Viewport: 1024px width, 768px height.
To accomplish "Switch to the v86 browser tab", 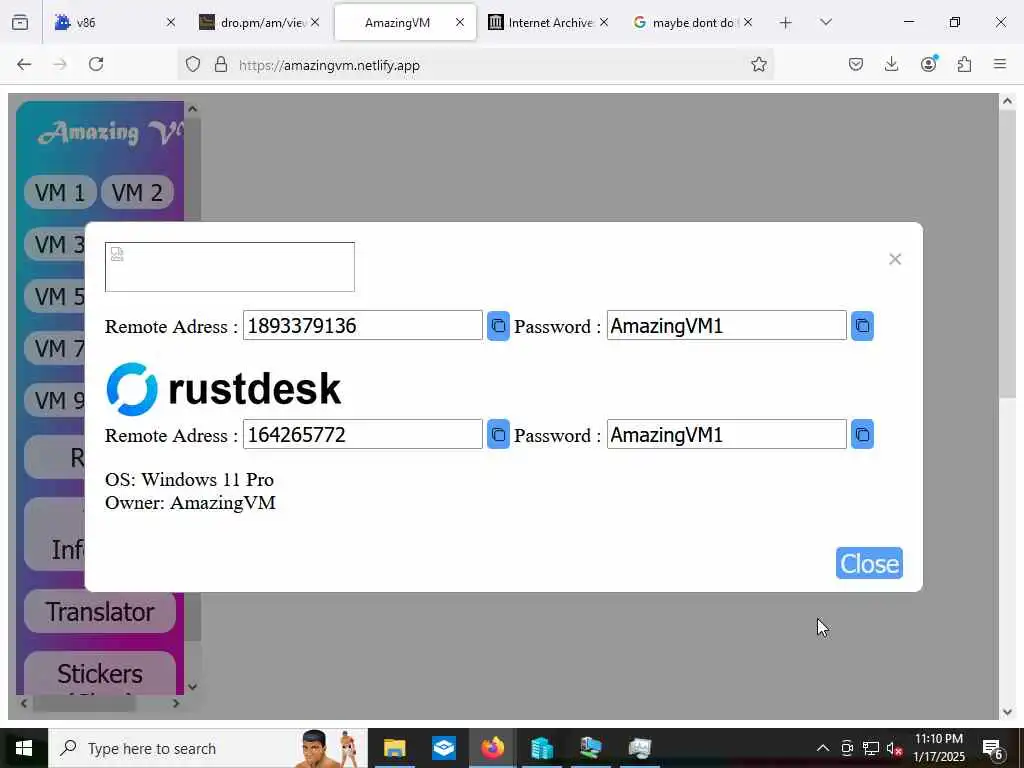I will click(114, 22).
